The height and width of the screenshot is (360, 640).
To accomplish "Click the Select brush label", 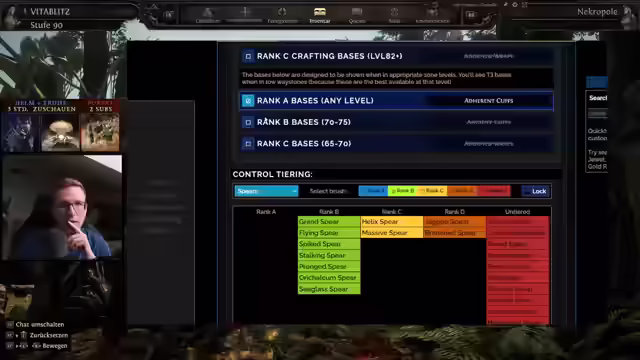I will tap(328, 191).
